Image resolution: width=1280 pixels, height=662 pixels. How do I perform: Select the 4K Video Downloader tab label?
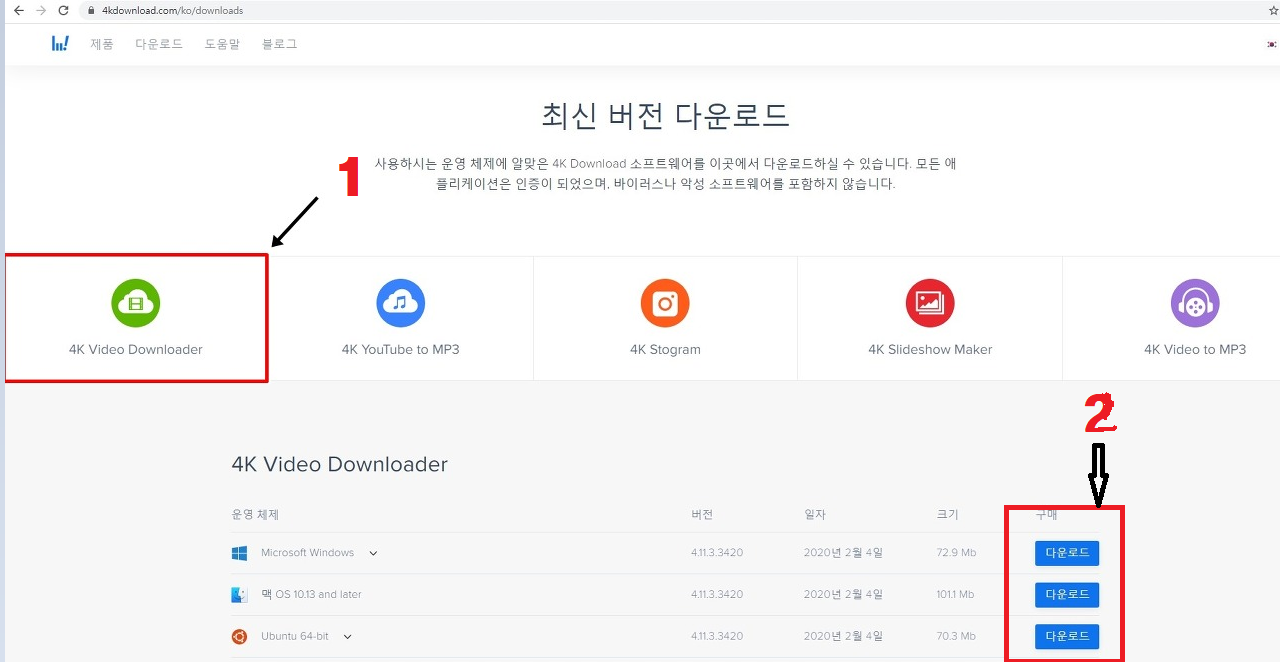coord(136,350)
